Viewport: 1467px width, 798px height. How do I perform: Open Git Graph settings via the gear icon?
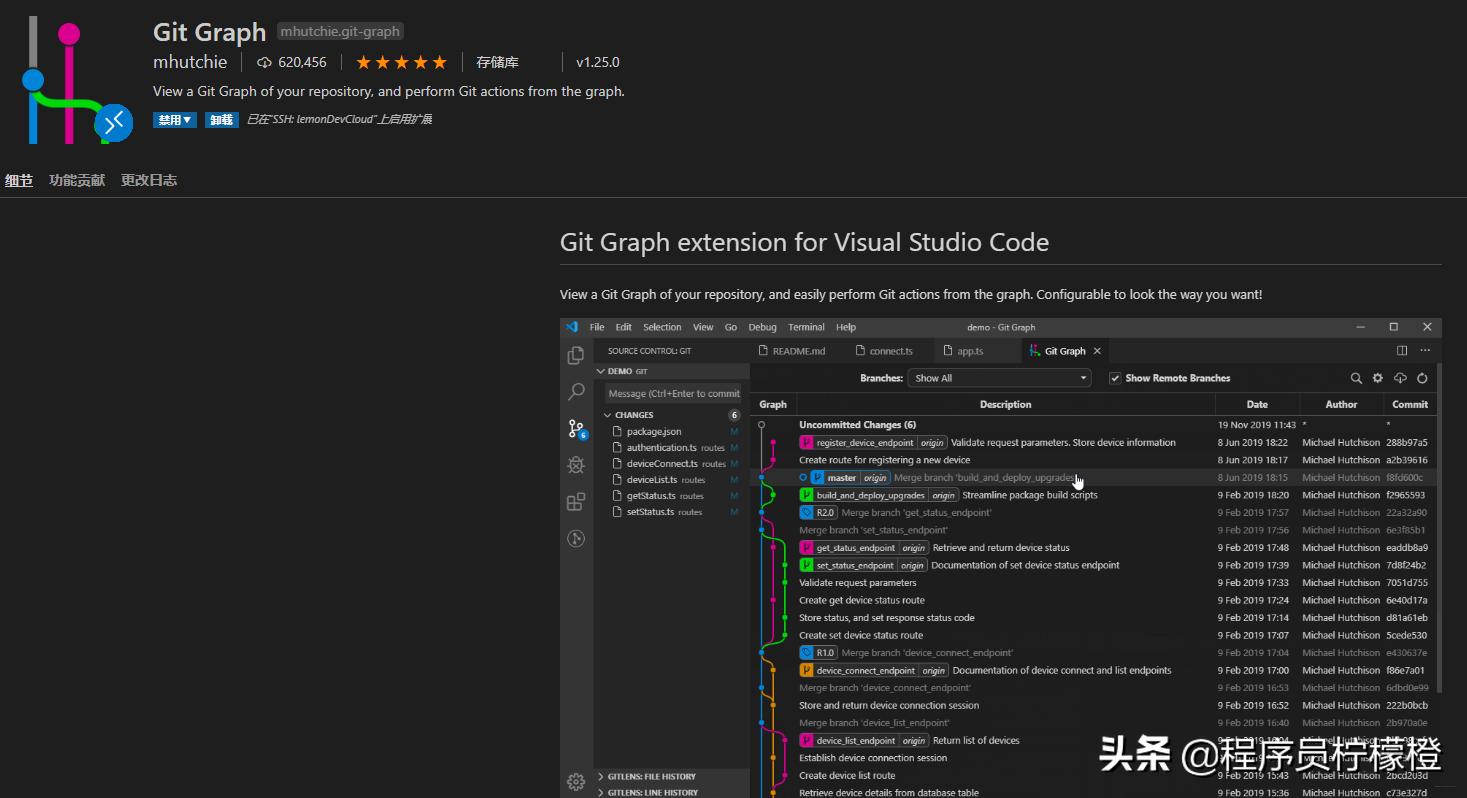tap(1378, 378)
